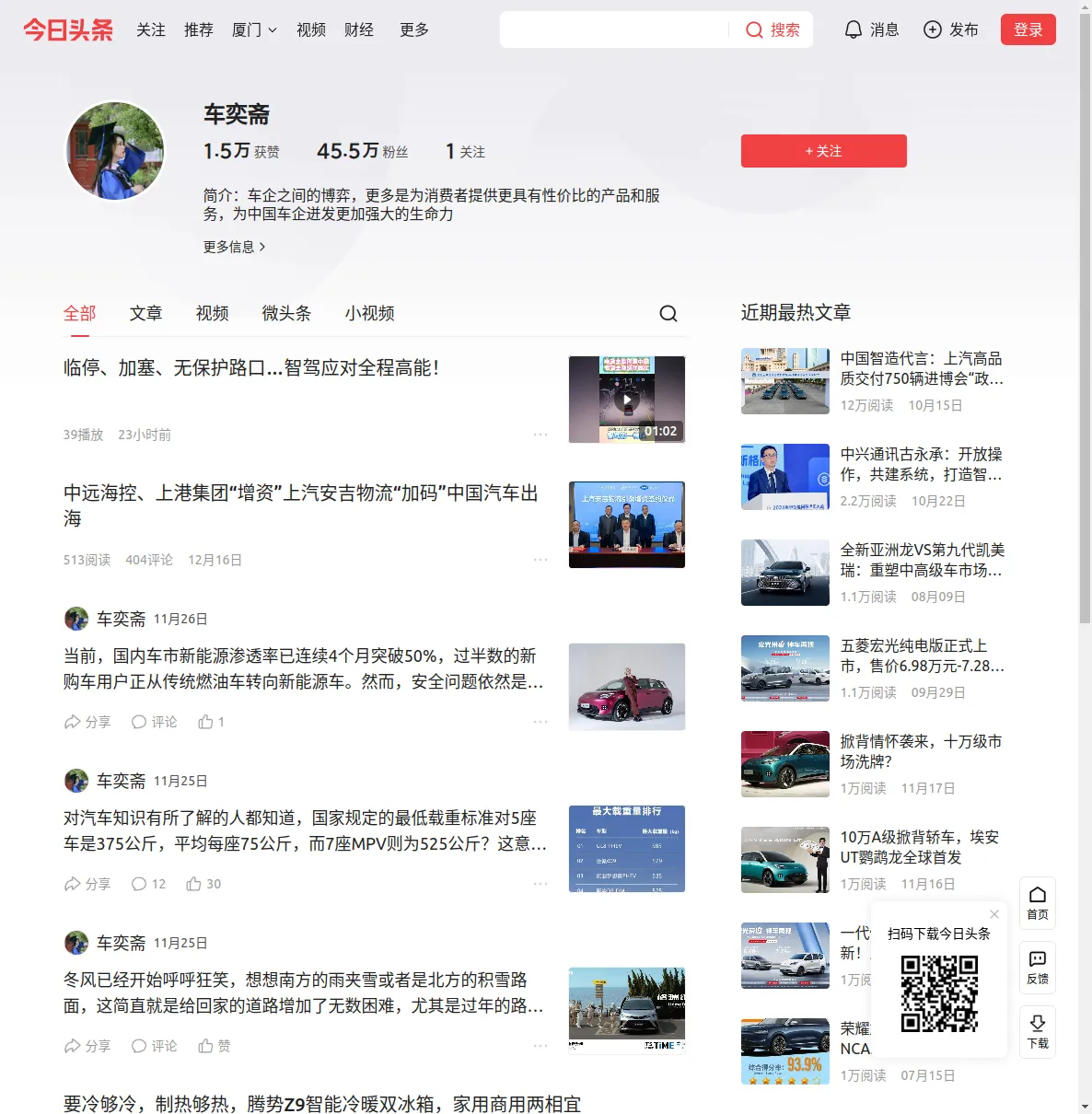Open 关注 in the top navigation
Viewport: 1092px width, 1114px height.
coord(151,29)
